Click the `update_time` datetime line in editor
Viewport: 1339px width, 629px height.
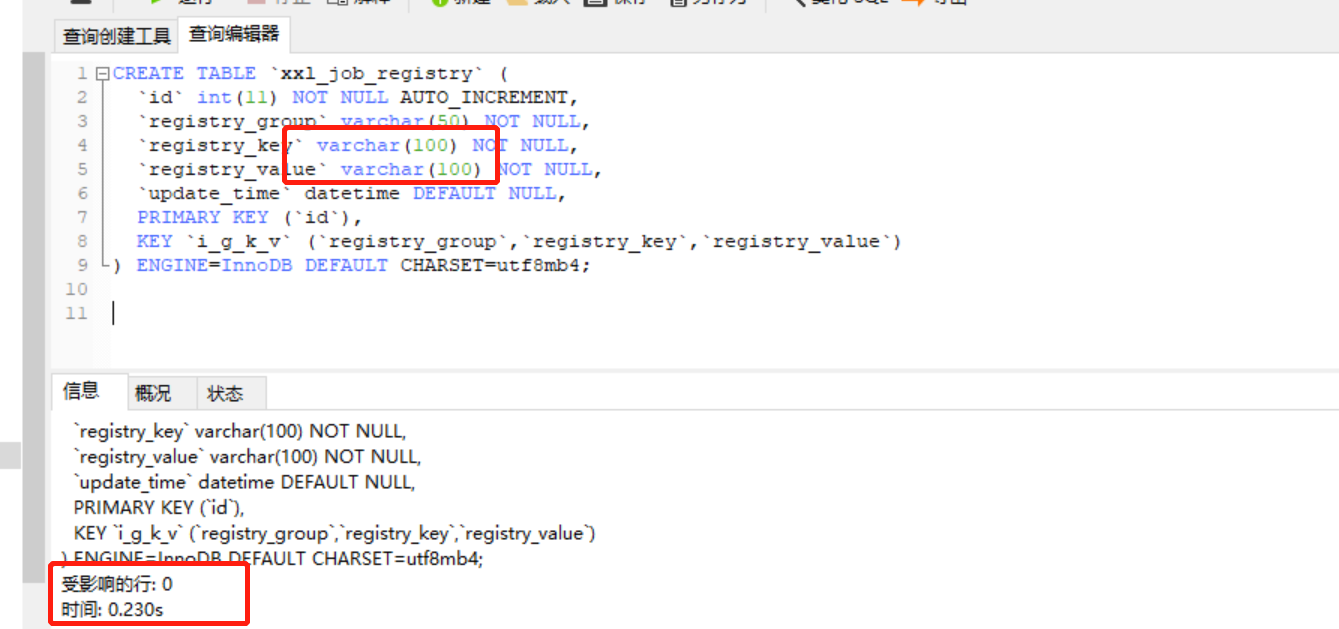click(352, 193)
